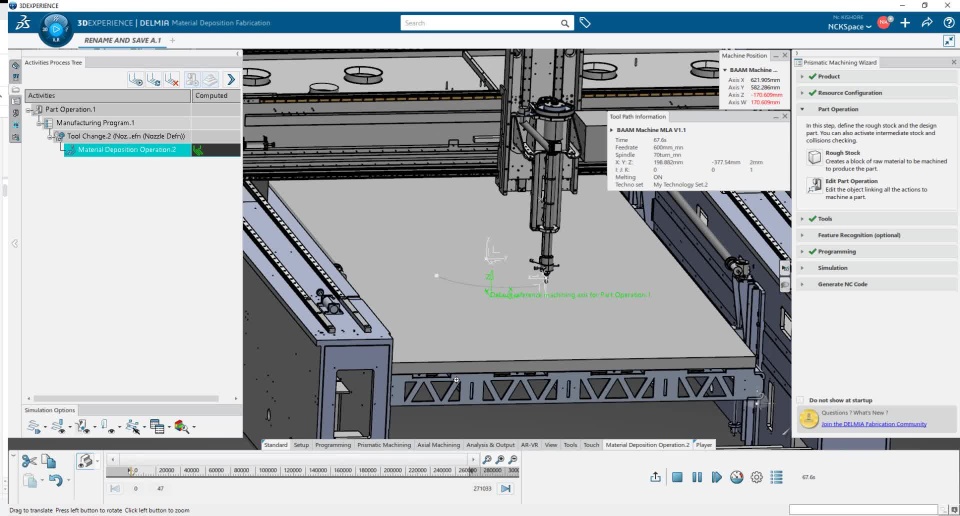
Task: Collapse the Tool Change.2 tree node
Action: [51, 136]
